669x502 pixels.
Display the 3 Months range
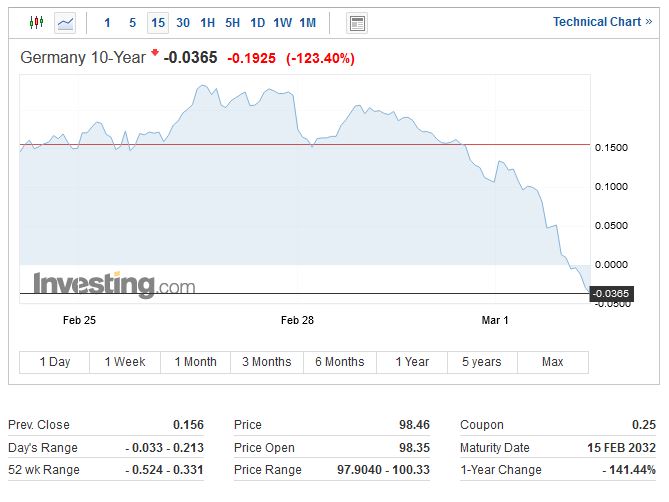[x=267, y=362]
